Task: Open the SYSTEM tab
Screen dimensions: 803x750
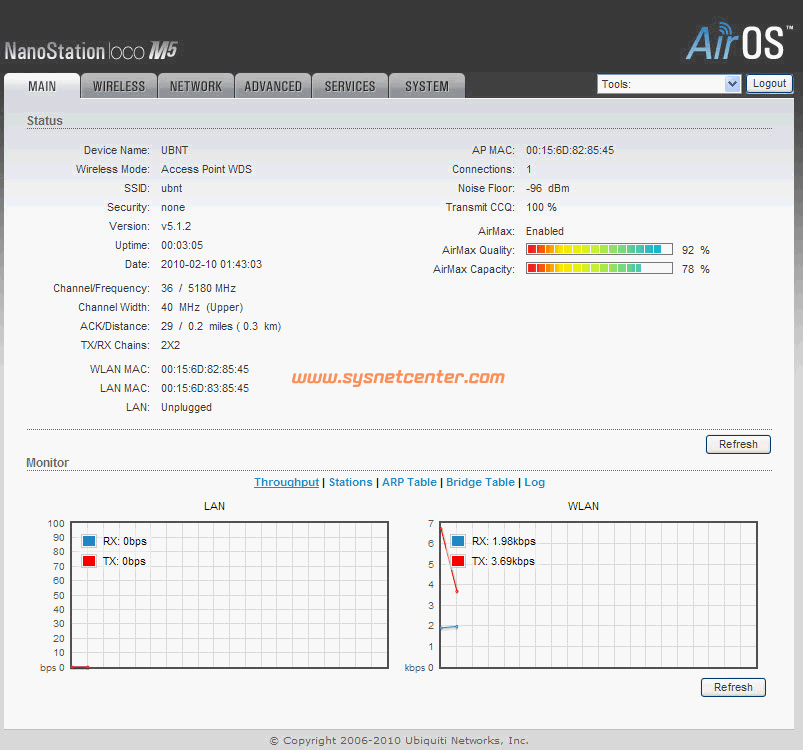Action: [x=427, y=86]
